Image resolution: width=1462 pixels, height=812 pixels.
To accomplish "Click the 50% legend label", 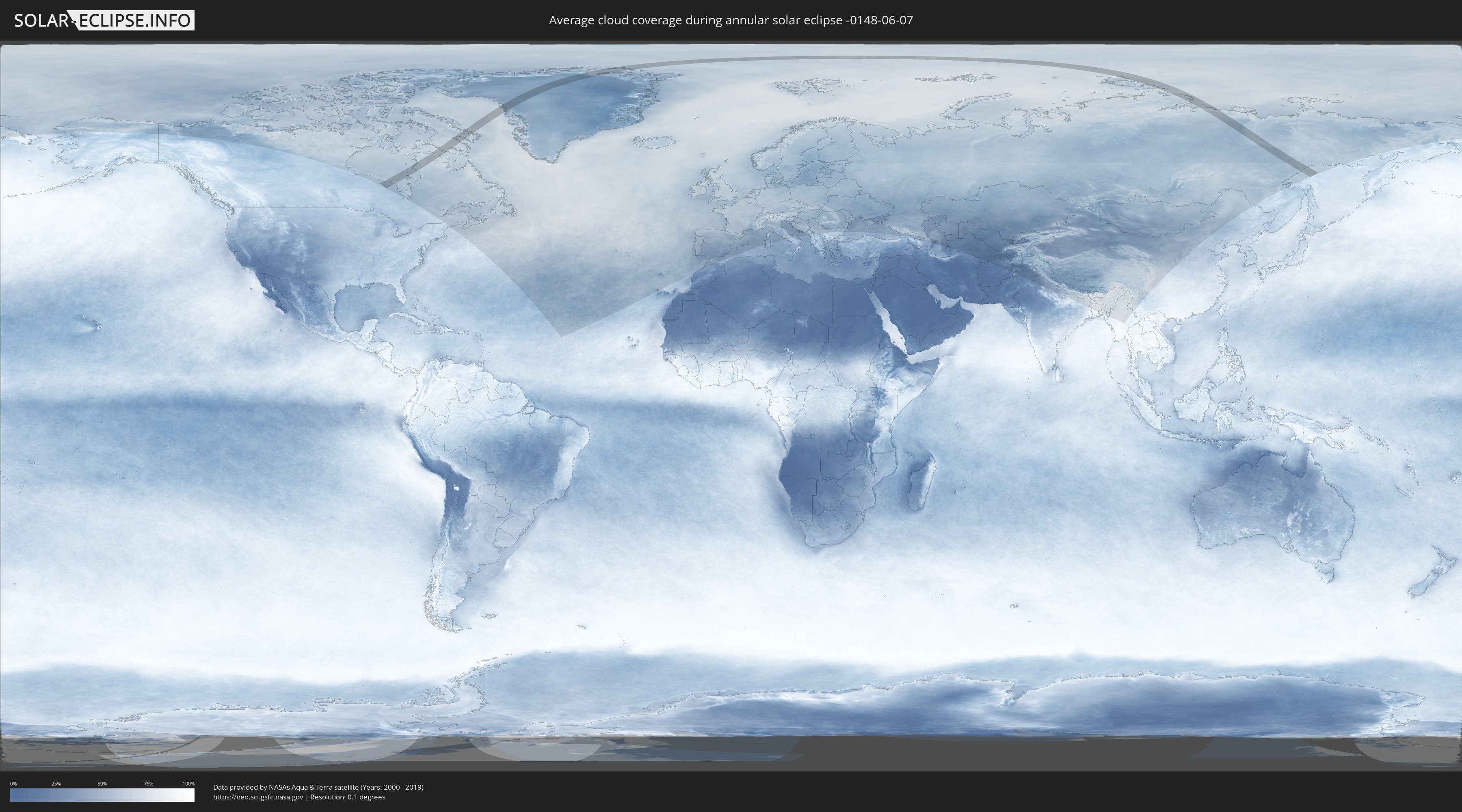I will tap(102, 784).
